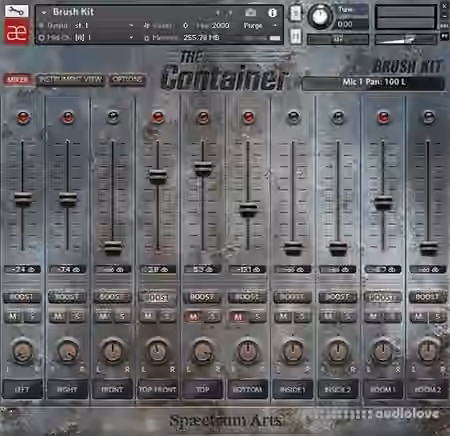This screenshot has width=450, height=436.
Task: Click the ROOM 1 channel pan knob
Action: tap(383, 351)
